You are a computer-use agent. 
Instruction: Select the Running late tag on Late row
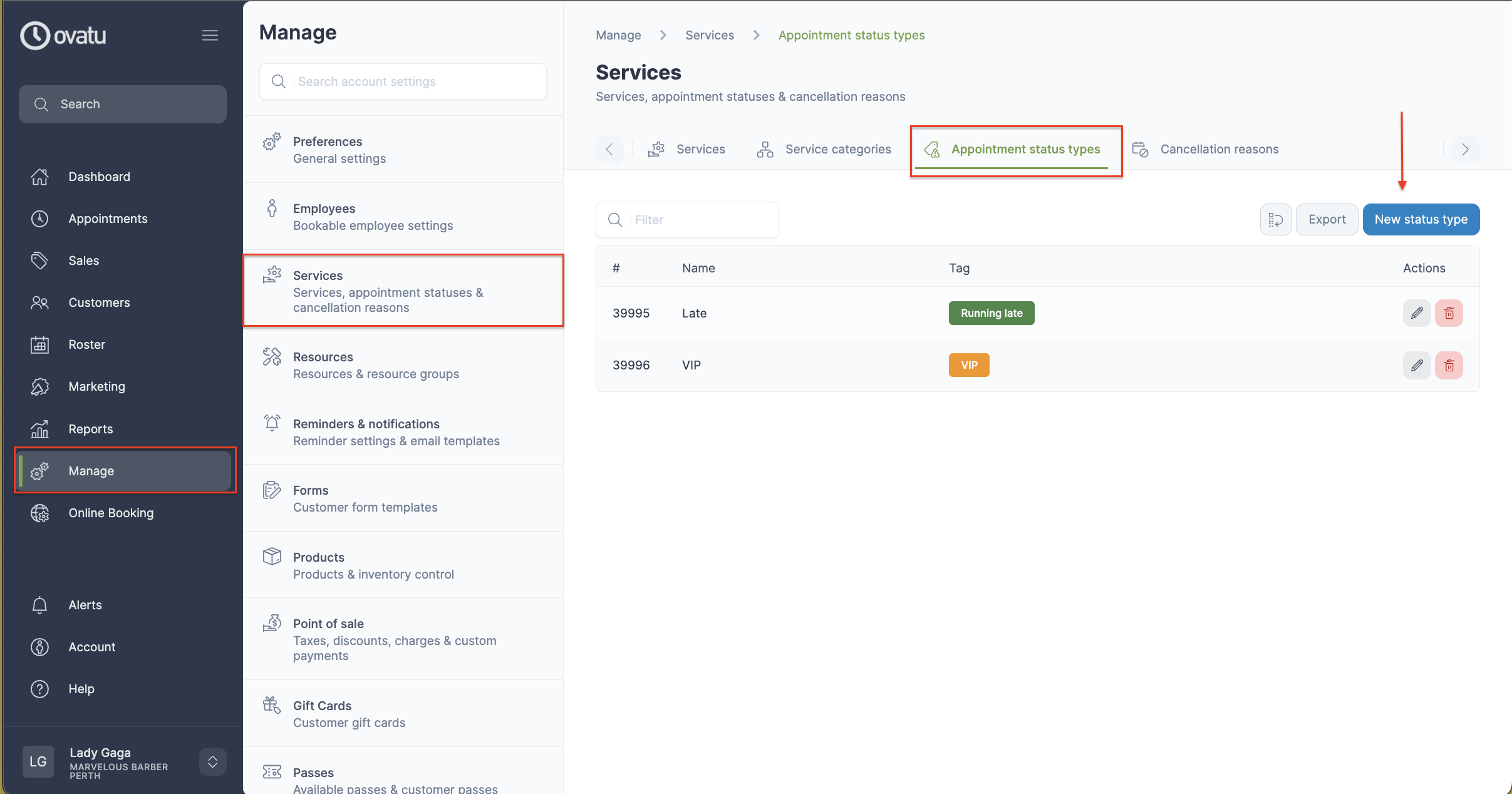pos(990,313)
